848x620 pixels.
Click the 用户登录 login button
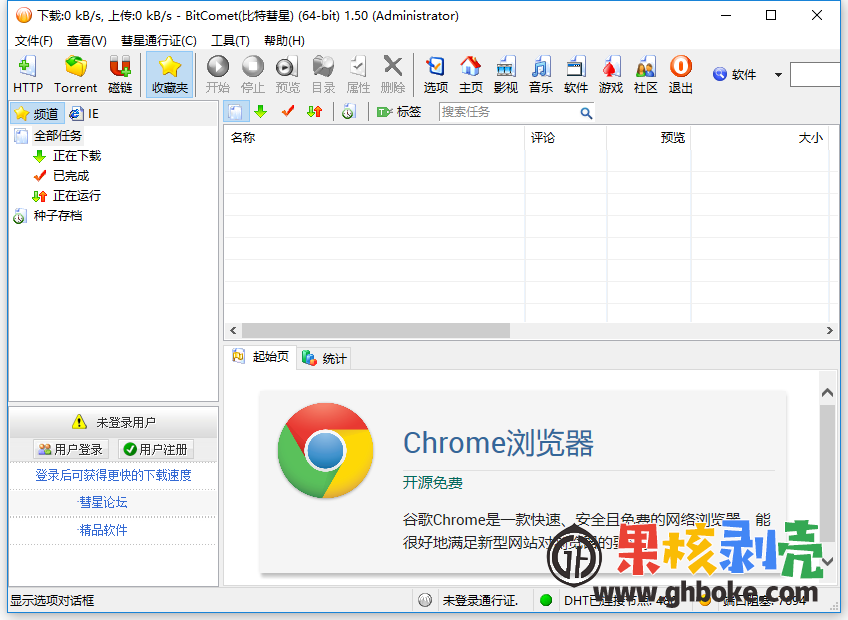pos(71,449)
